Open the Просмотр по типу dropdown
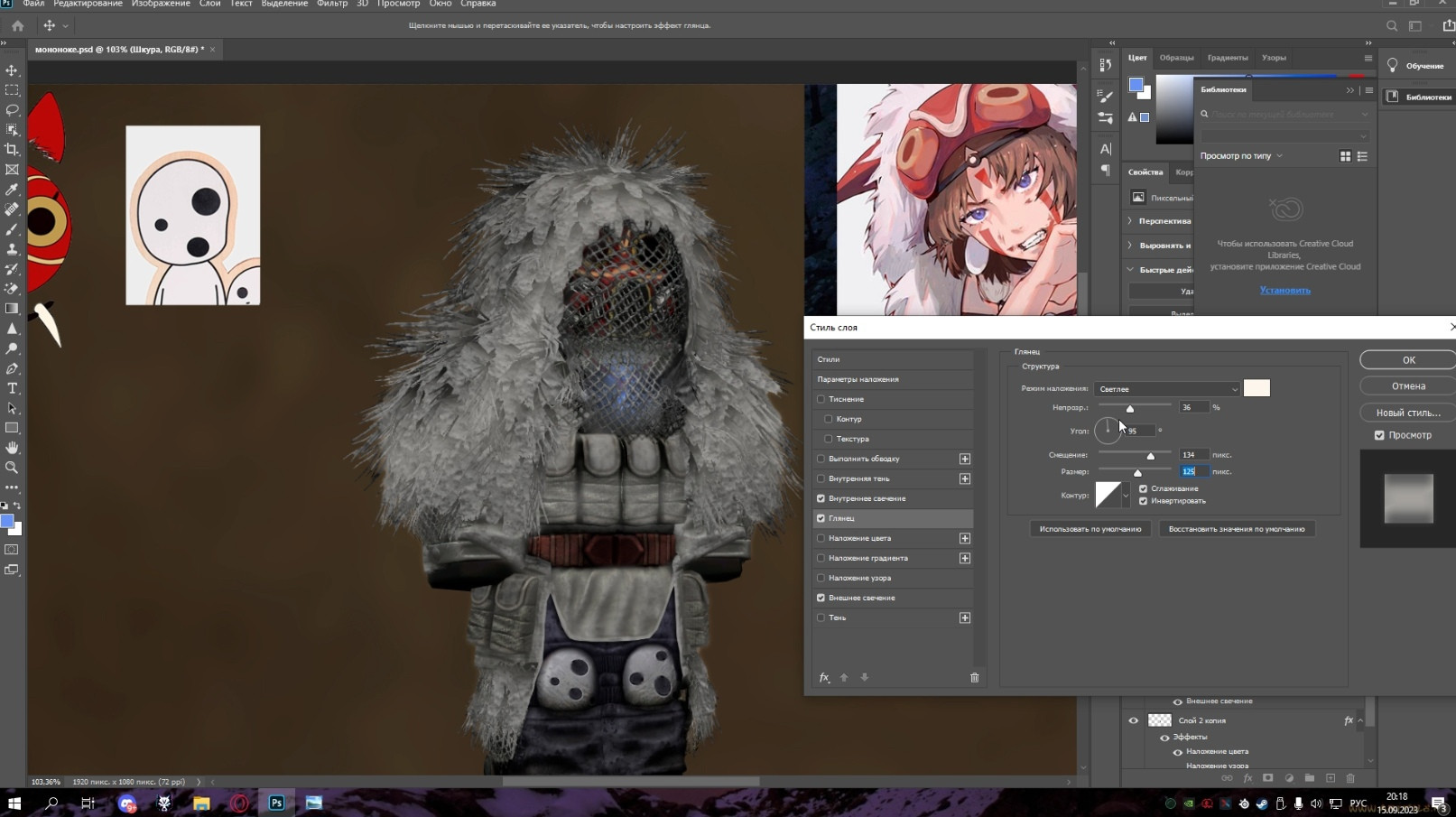This screenshot has height=817, width=1456. 1241,156
